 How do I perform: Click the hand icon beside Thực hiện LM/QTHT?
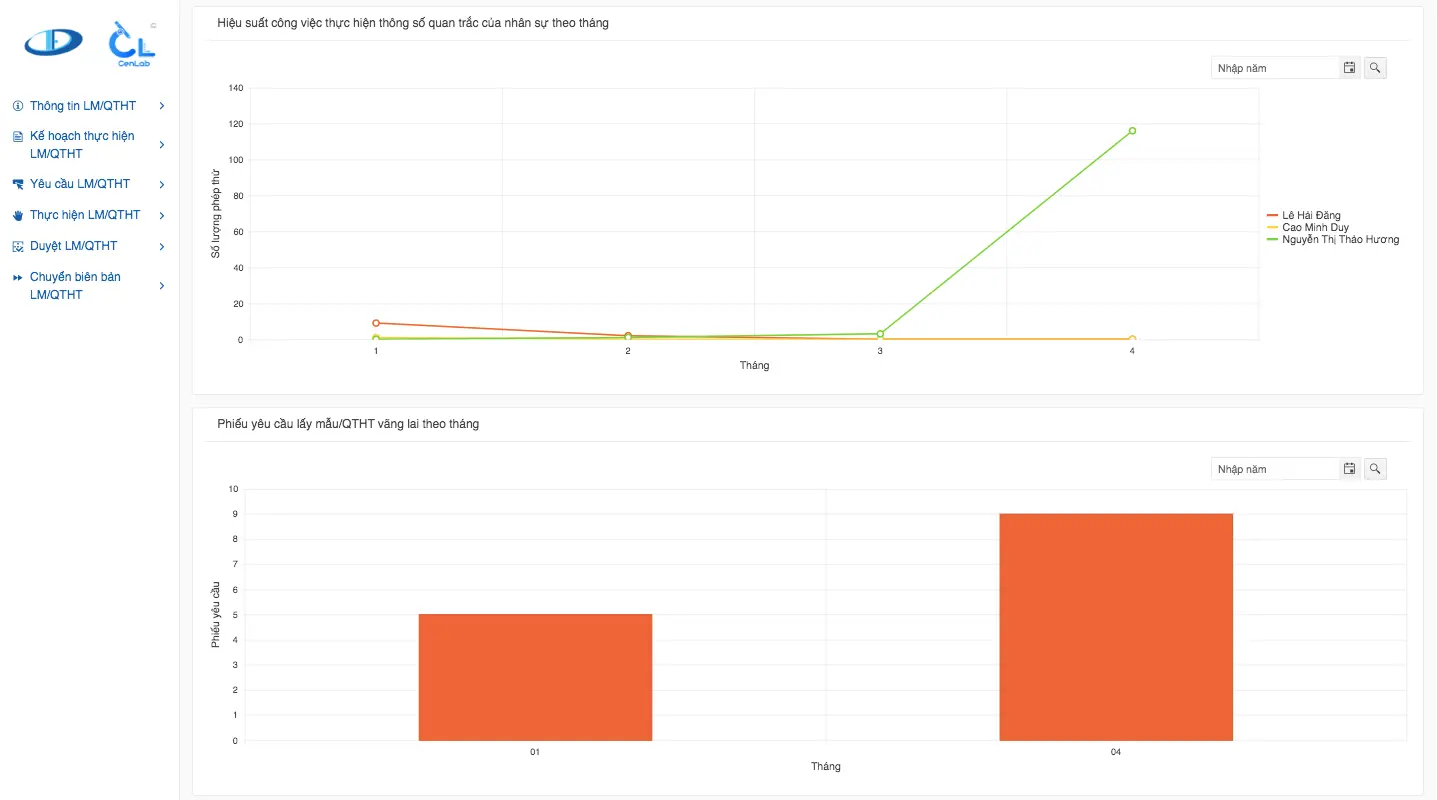click(17, 215)
